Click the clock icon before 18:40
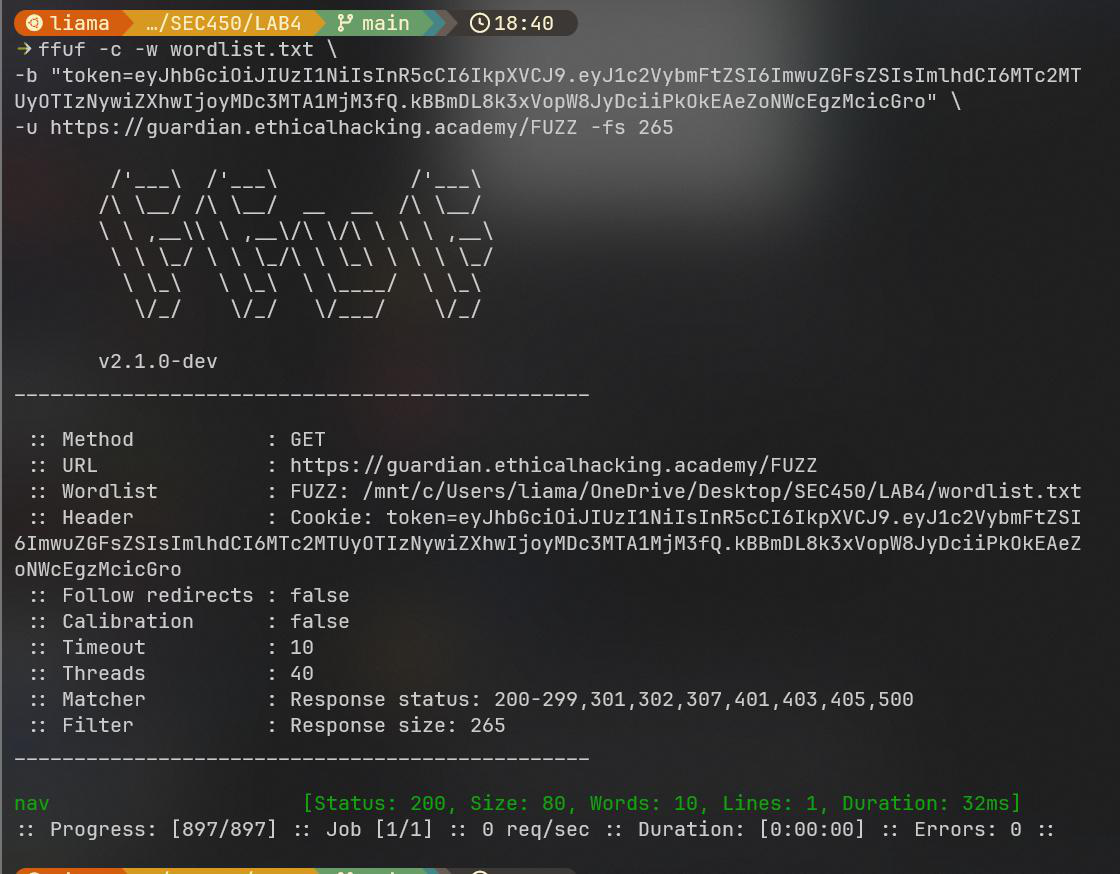 pyautogui.click(x=480, y=23)
